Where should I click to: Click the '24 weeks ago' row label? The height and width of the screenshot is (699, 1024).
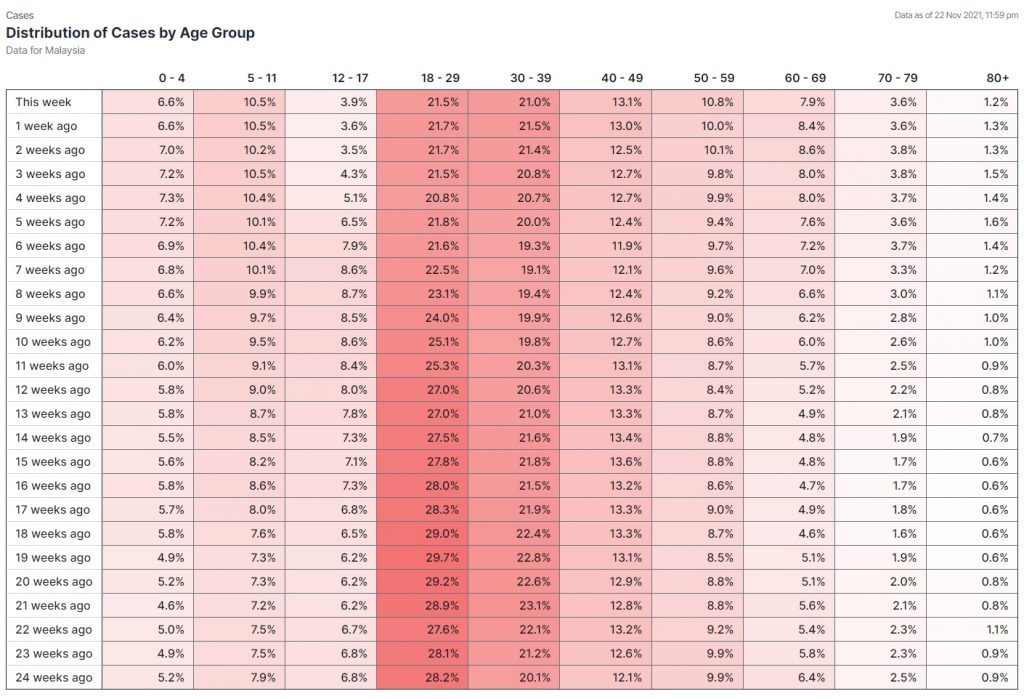pyautogui.click(x=53, y=678)
